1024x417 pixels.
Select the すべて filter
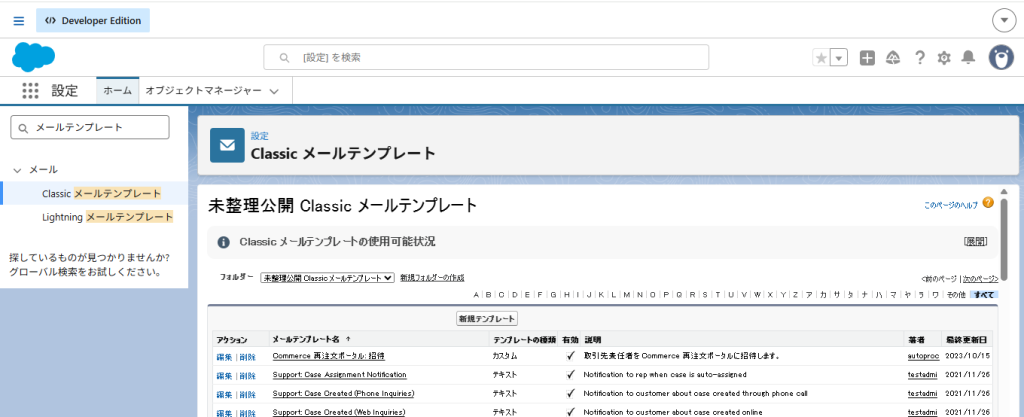pyautogui.click(x=984, y=294)
